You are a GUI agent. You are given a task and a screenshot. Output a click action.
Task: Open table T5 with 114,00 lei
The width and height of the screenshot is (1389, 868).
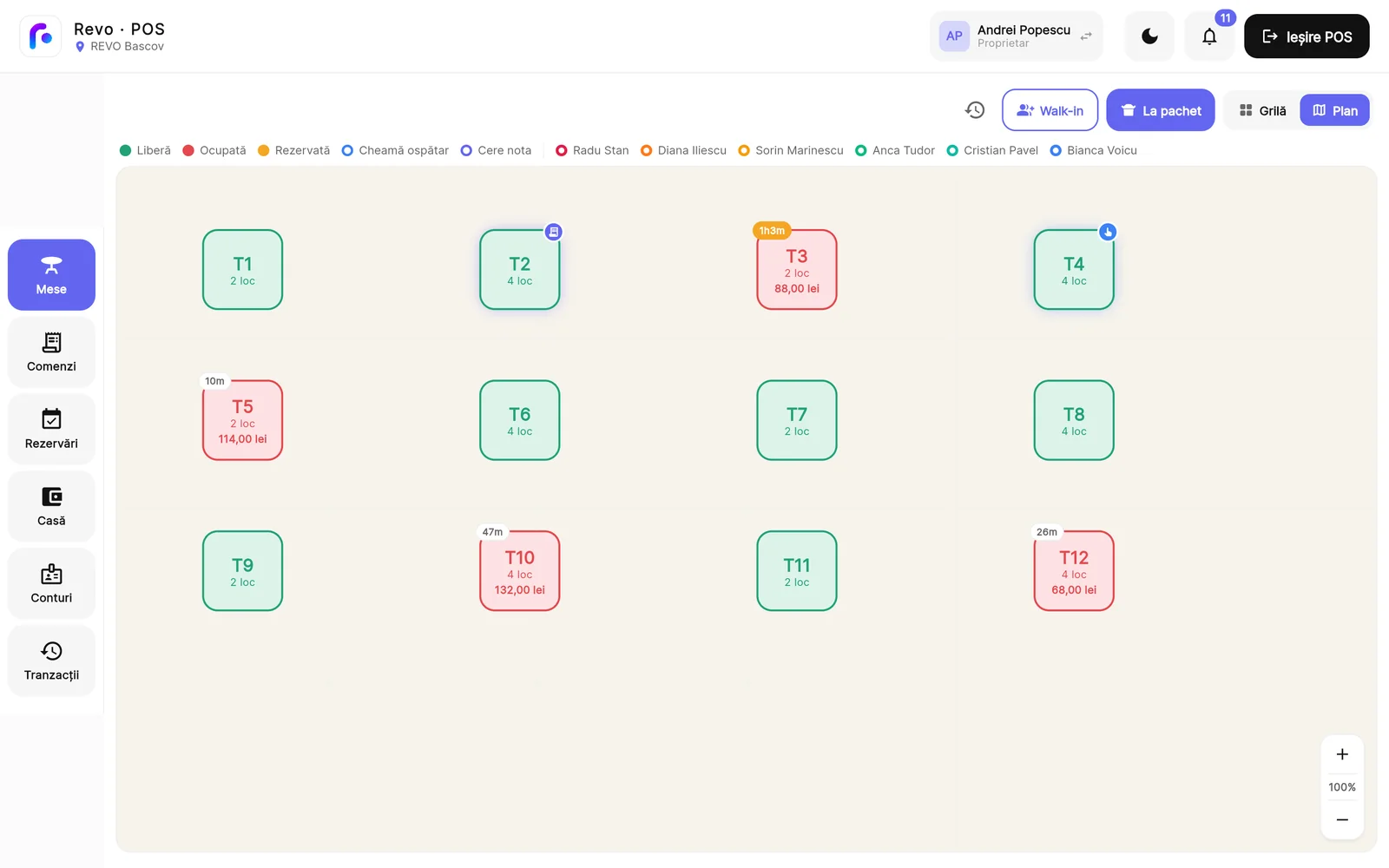242,420
